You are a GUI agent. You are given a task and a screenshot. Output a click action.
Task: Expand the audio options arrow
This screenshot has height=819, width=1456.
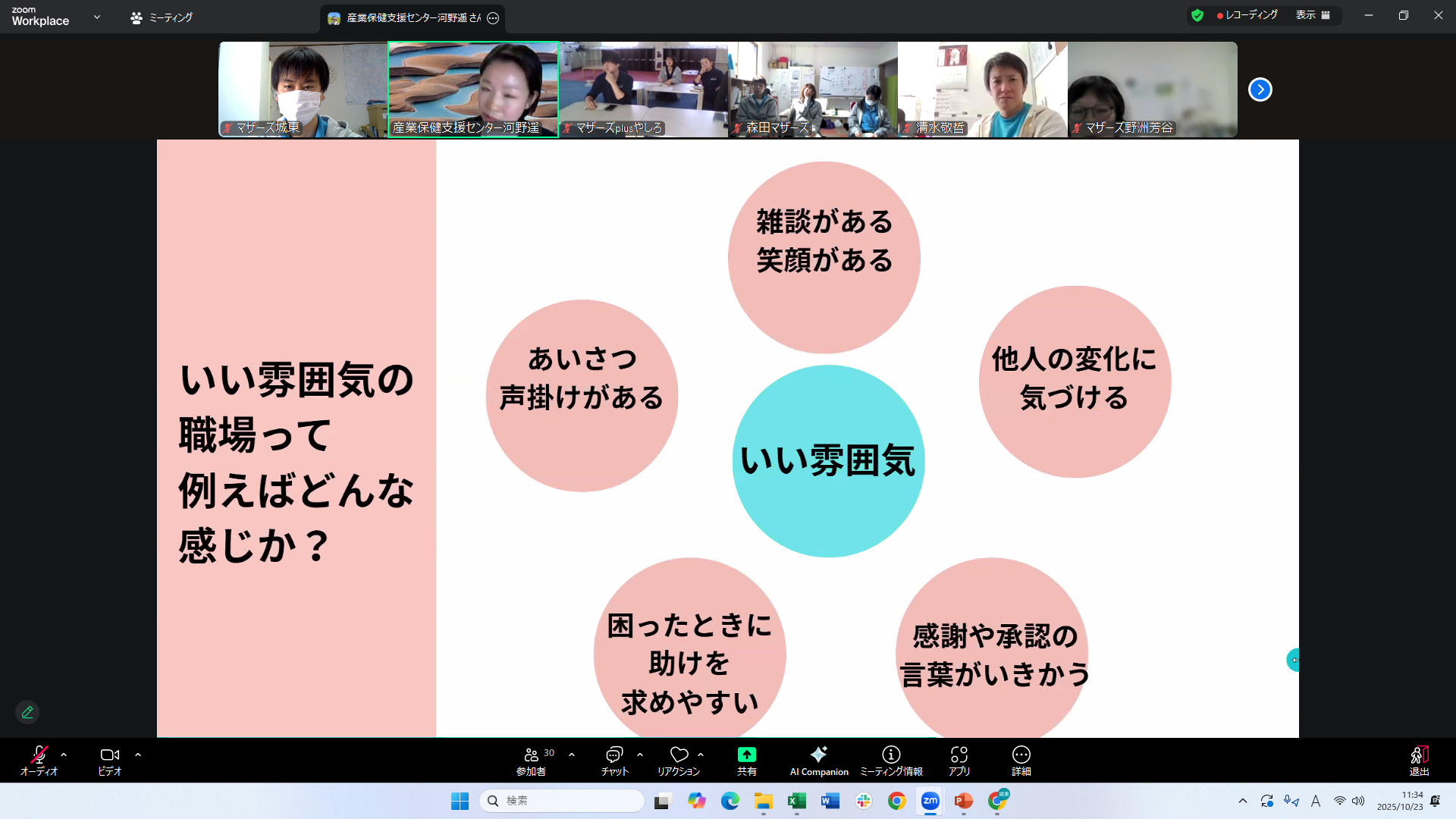64,755
